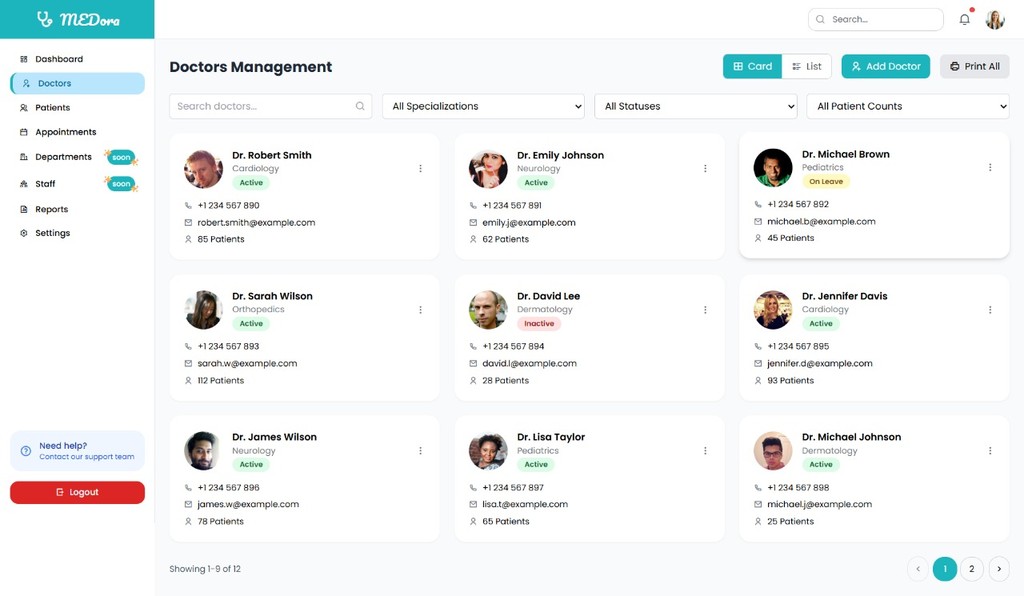Viewport: 1024px width, 596px height.
Task: Click the help question mark icon
Action: (x=25, y=451)
